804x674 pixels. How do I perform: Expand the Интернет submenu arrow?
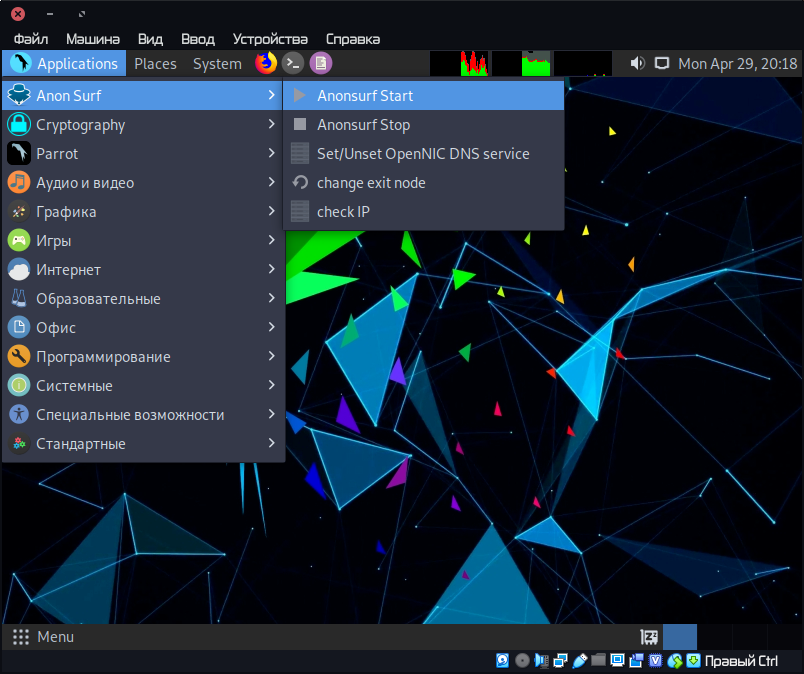tap(271, 270)
